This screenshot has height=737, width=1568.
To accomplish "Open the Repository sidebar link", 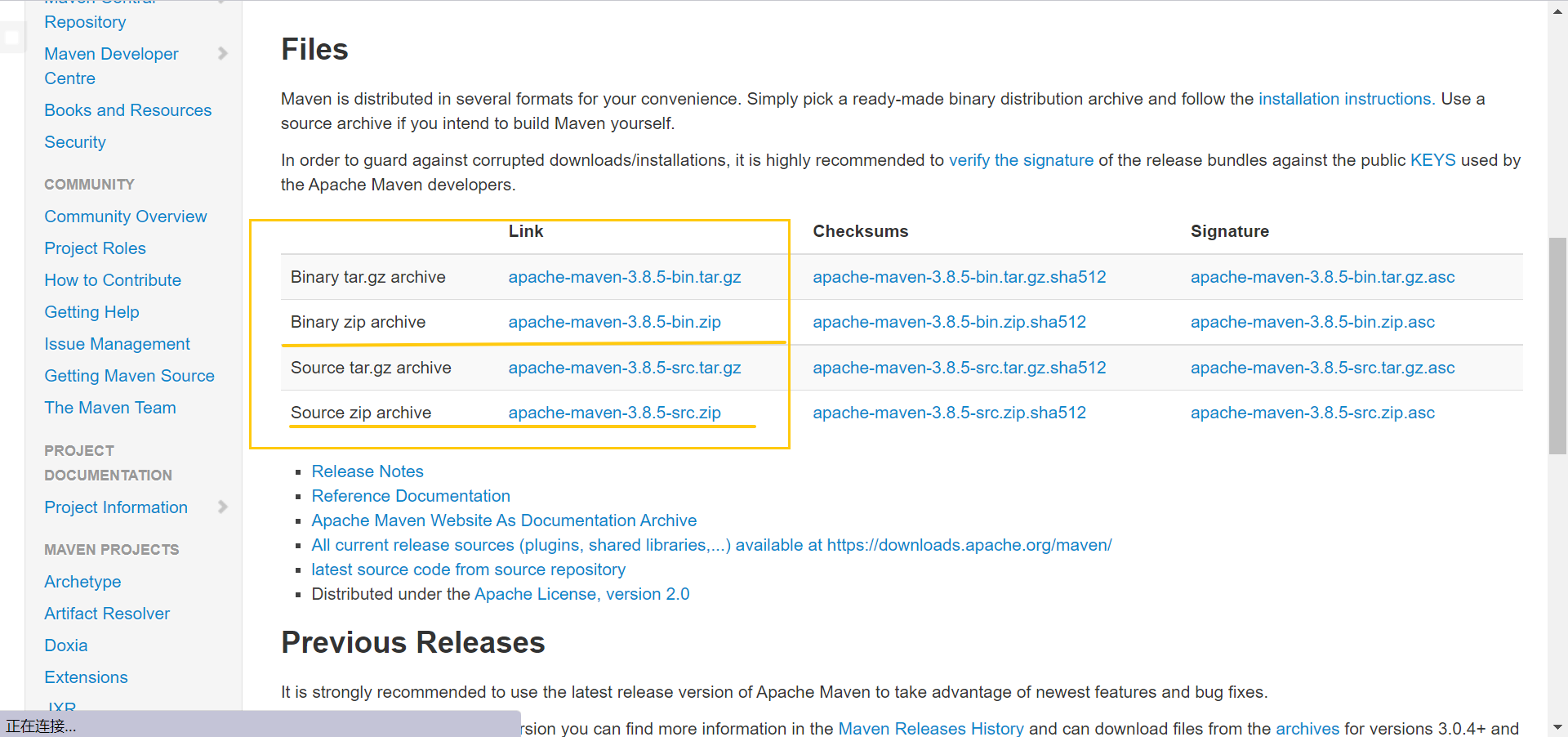I will (85, 22).
